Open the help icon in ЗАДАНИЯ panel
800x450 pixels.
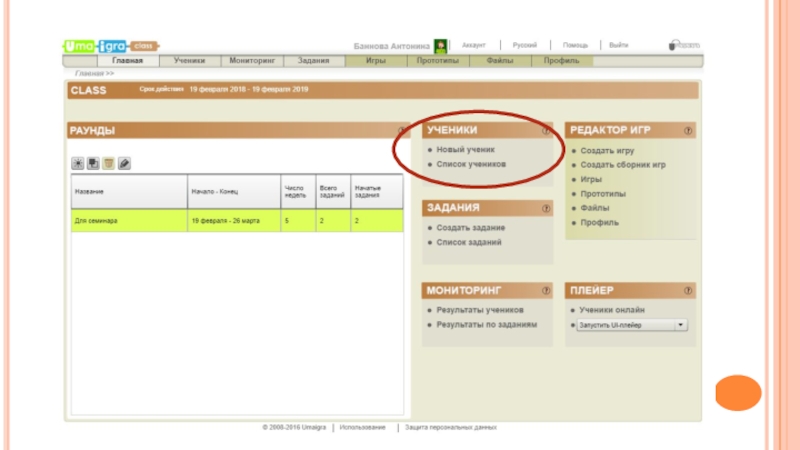[x=546, y=208]
